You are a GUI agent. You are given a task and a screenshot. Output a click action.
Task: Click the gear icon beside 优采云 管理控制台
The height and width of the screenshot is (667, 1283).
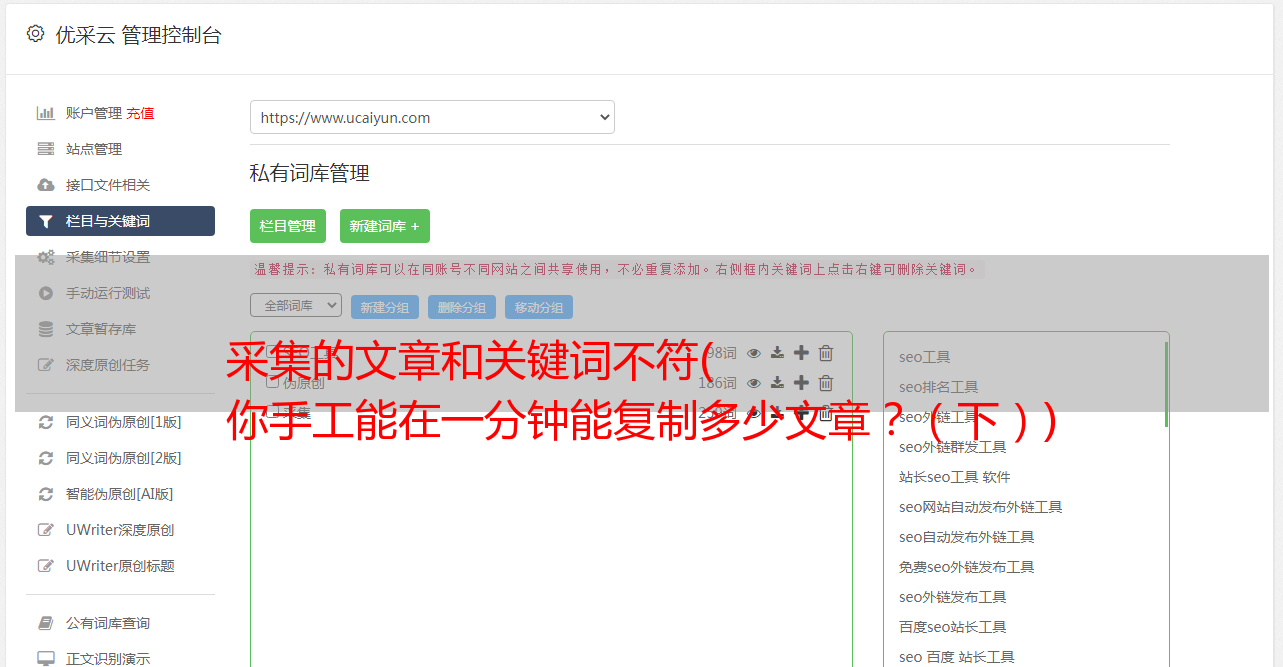(x=36, y=34)
